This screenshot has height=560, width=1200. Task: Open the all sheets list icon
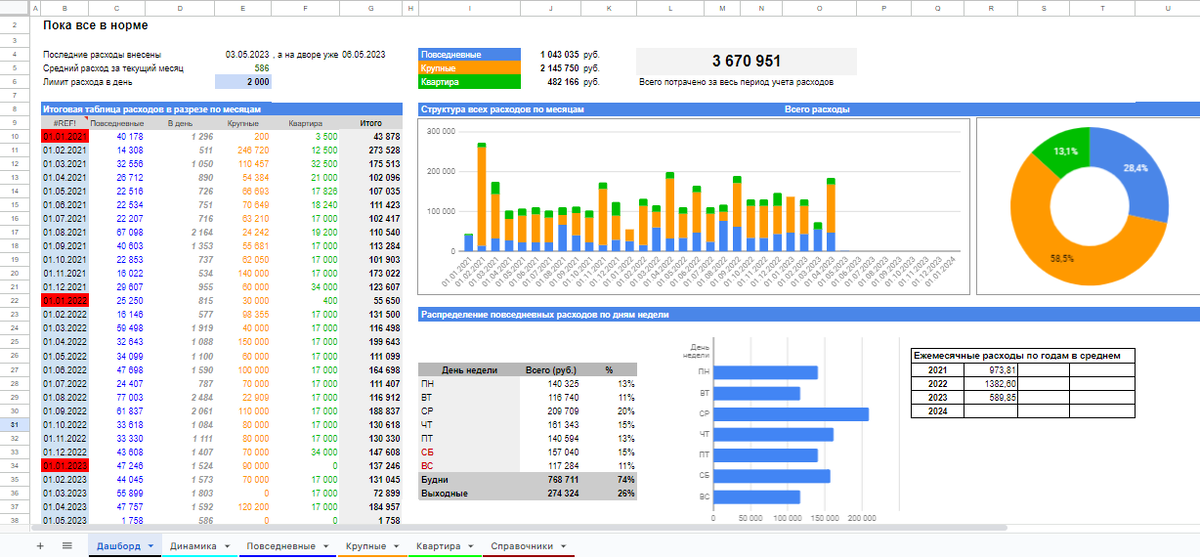pyautogui.click(x=67, y=546)
